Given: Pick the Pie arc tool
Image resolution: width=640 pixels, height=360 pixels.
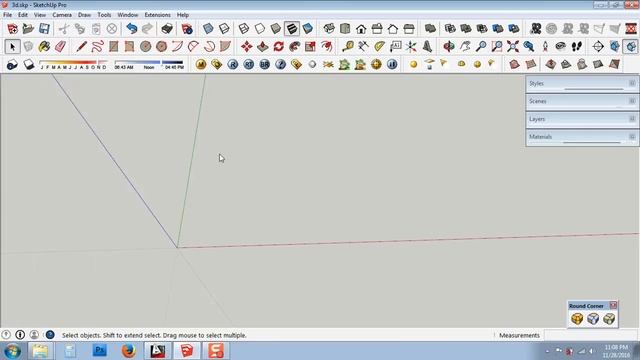Looking at the screenshot, I should pos(225,47).
